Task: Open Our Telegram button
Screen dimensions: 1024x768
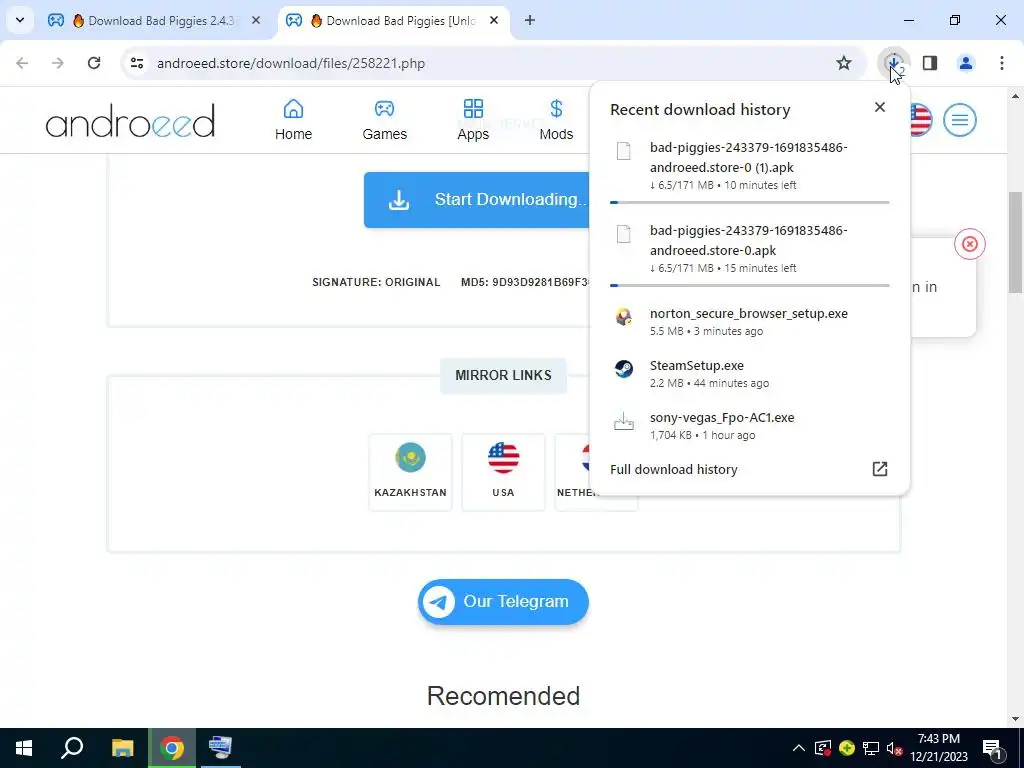Action: point(503,601)
